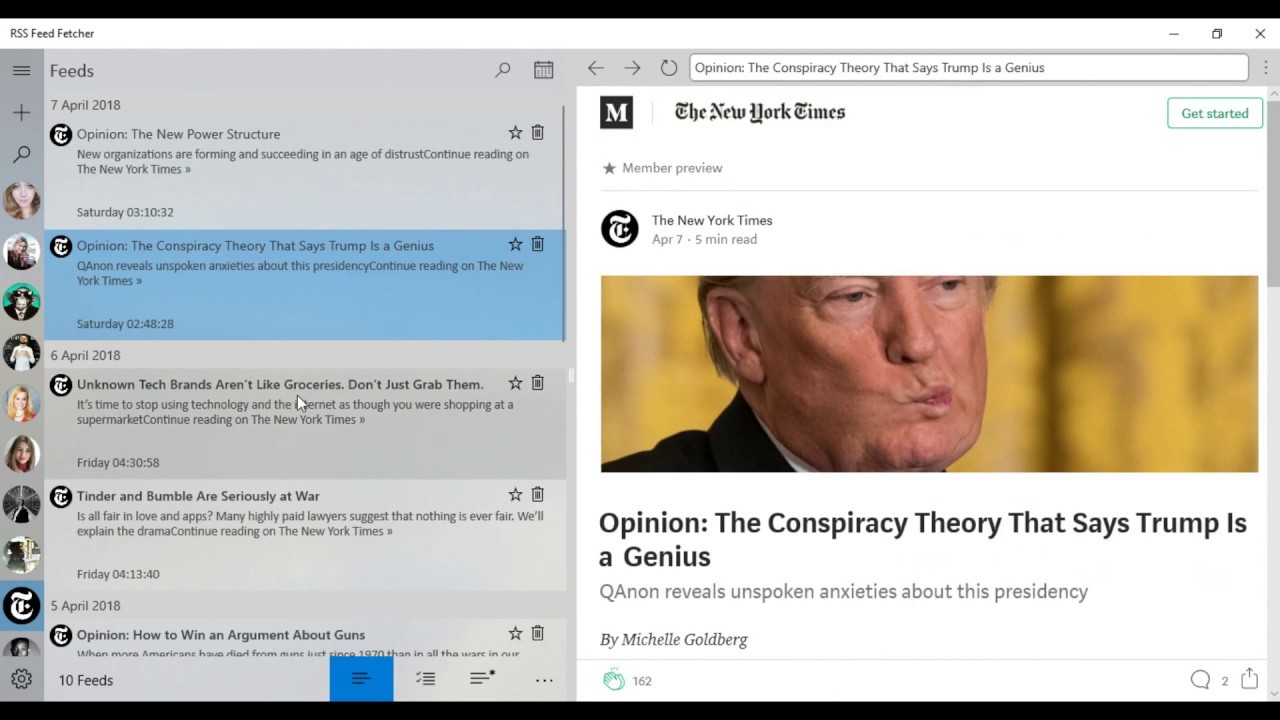Viewport: 1280px width, 720px height.
Task: Click the New York Times author avatar
Action: point(620,229)
